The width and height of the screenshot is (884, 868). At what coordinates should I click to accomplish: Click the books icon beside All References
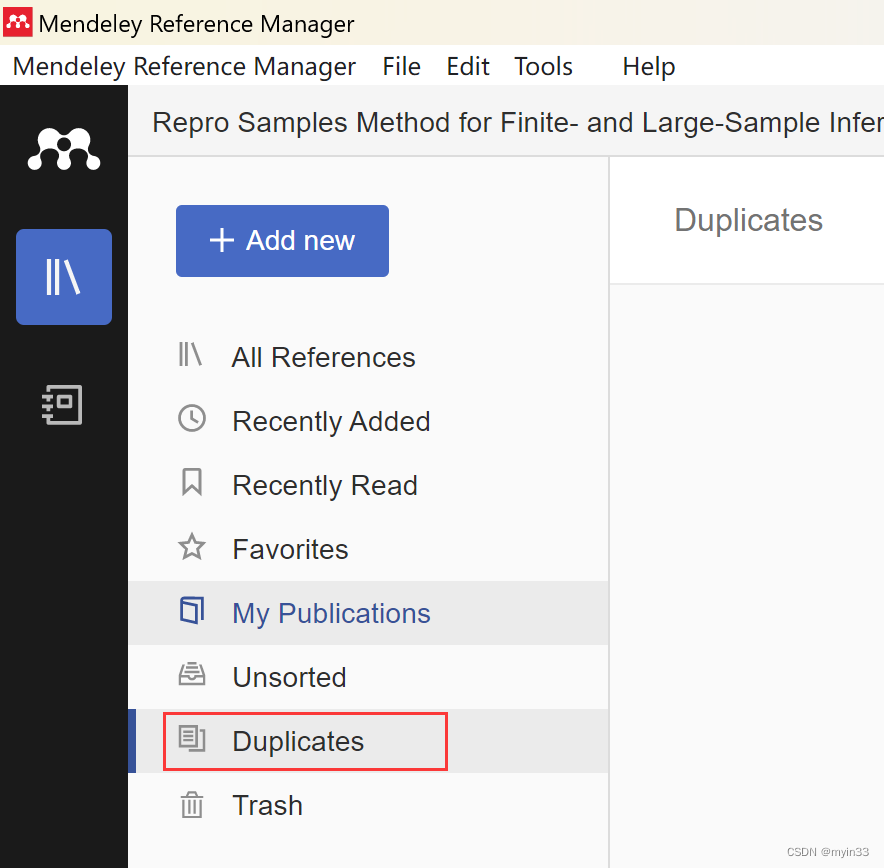click(x=190, y=355)
